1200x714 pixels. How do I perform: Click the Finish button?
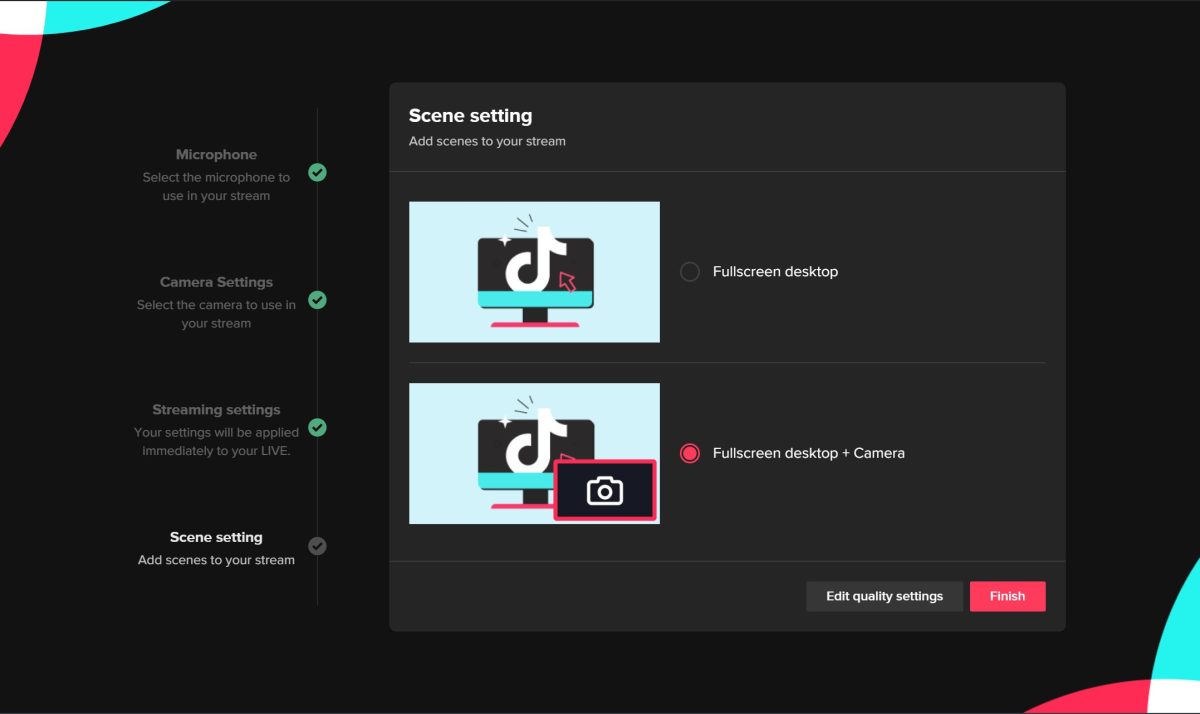point(1007,596)
